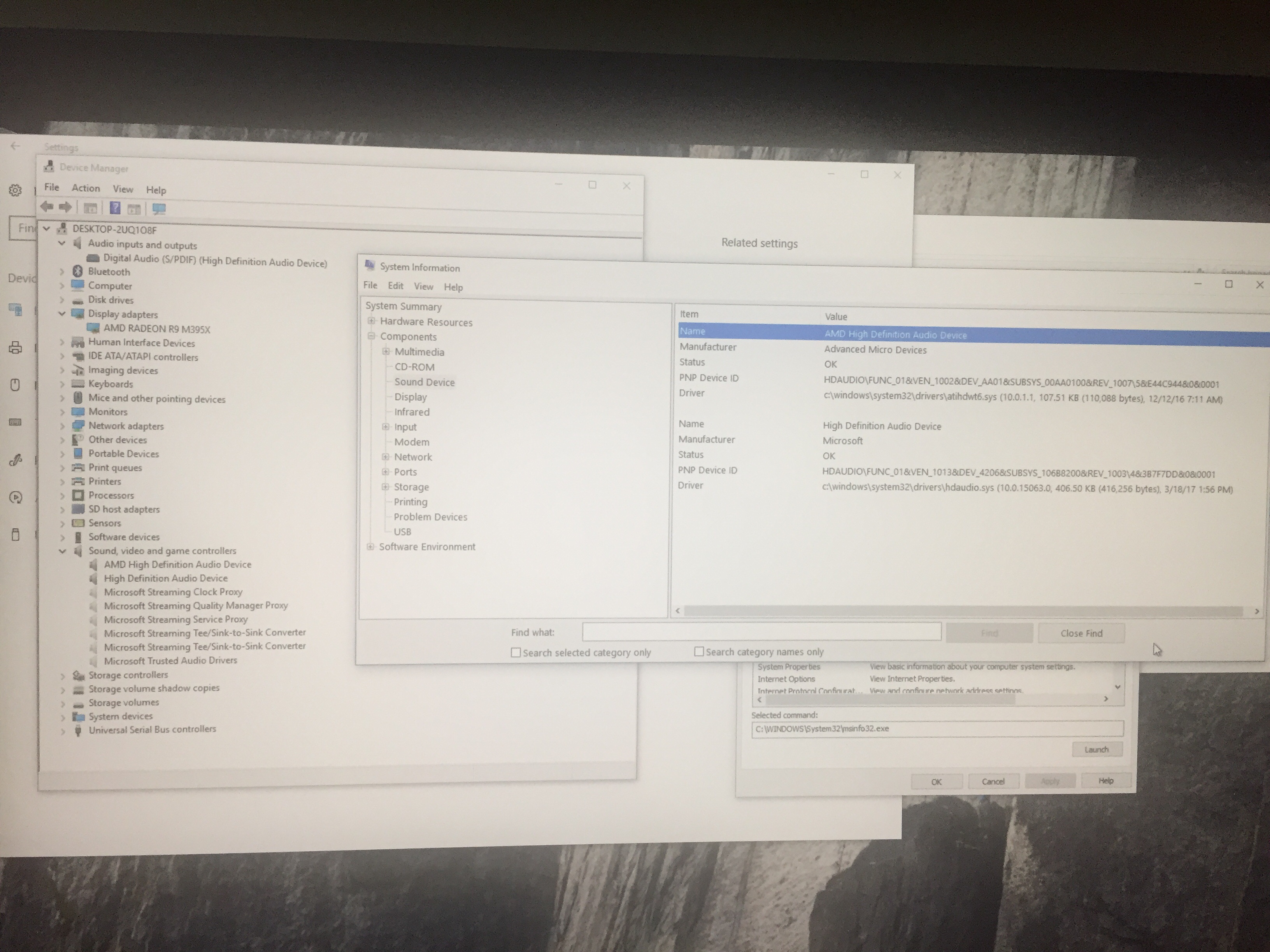This screenshot has height=952, width=1270.
Task: Open the Action menu in Device Manager
Action: pos(86,188)
